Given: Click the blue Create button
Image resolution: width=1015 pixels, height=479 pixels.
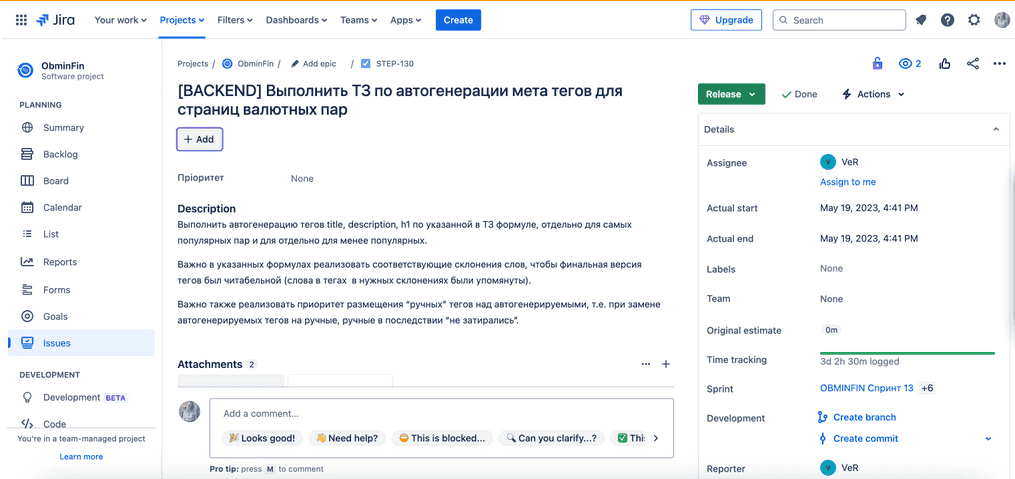Looking at the screenshot, I should pos(458,20).
